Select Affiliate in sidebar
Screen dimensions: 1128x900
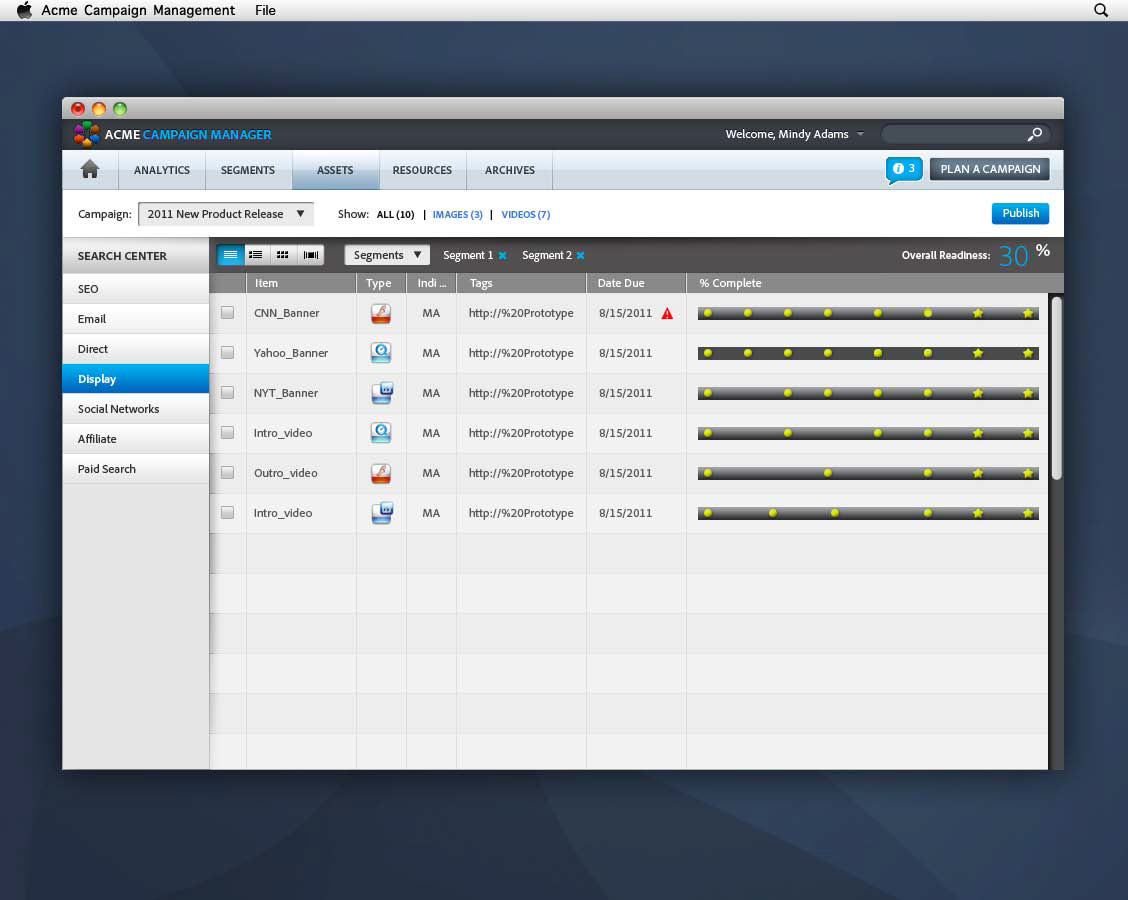pos(136,439)
